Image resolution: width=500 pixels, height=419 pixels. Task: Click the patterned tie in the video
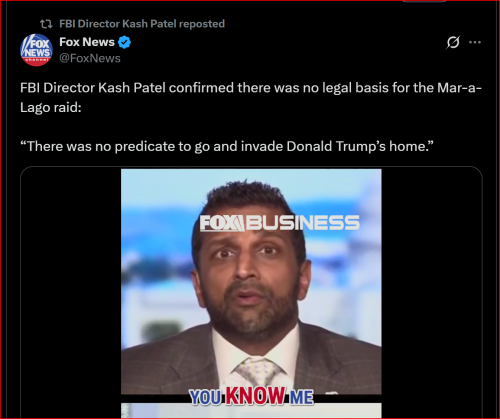(x=257, y=372)
